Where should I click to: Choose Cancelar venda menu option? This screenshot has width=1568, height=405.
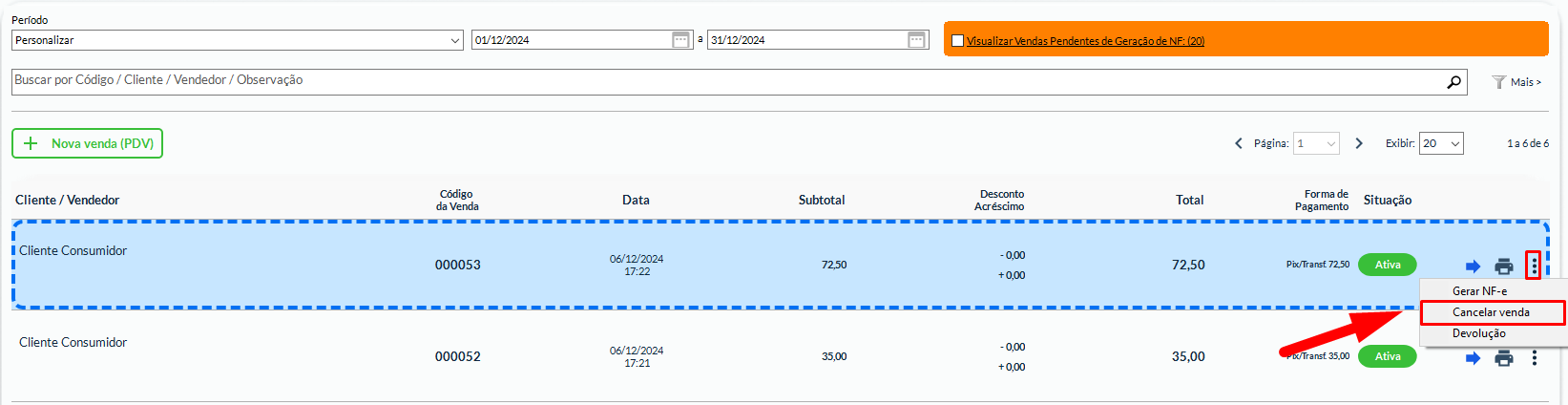pos(1491,312)
